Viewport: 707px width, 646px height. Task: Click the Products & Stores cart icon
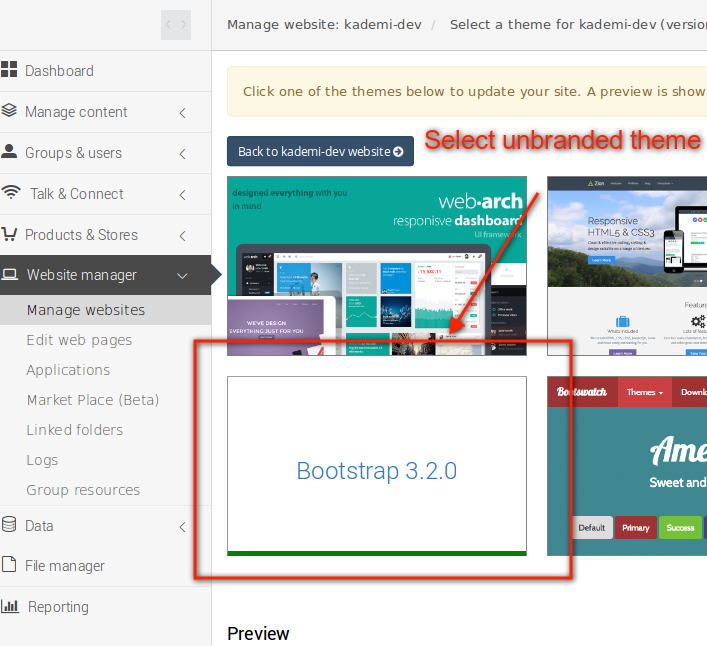[9, 234]
